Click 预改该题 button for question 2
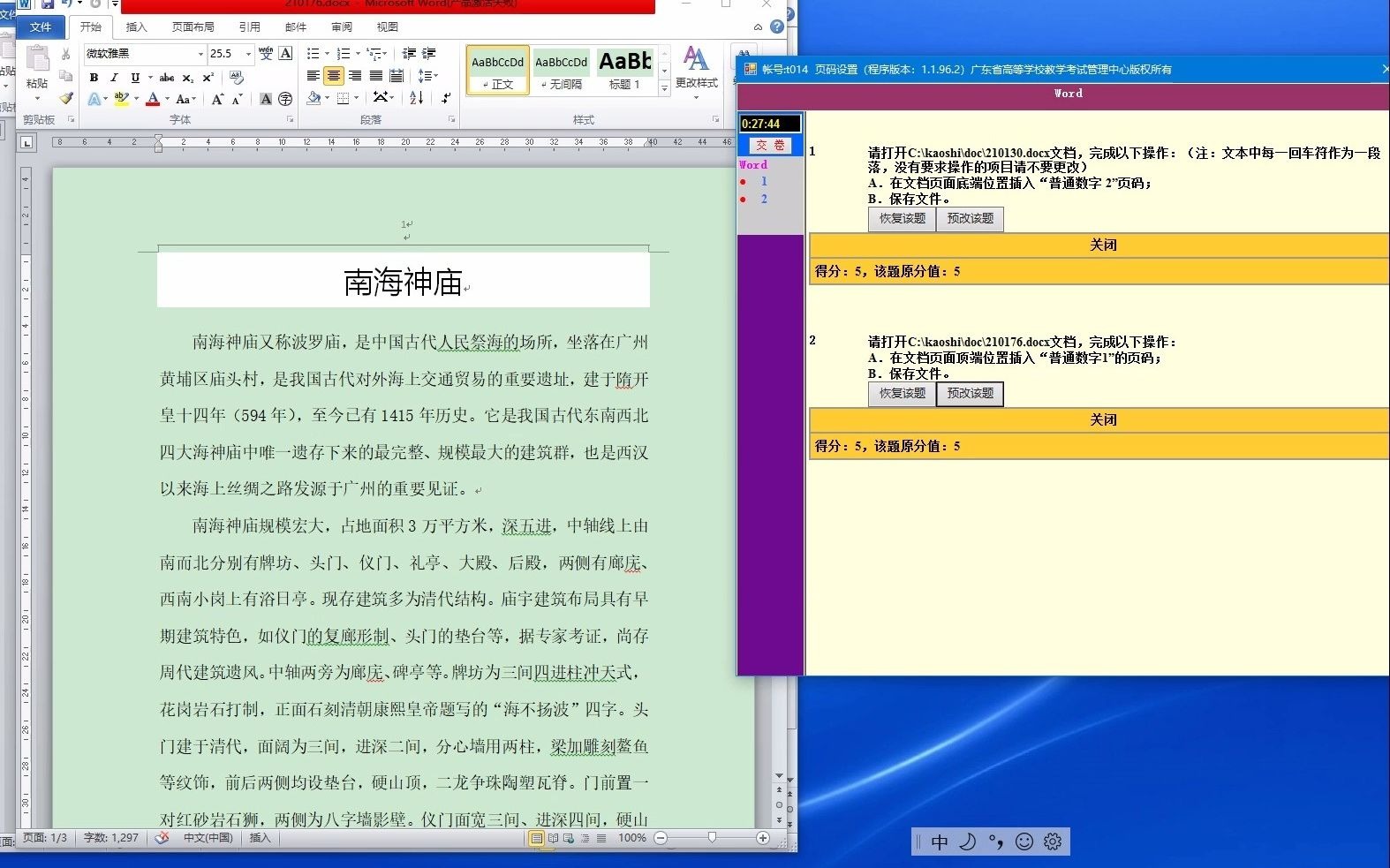1390x868 pixels. (x=970, y=393)
